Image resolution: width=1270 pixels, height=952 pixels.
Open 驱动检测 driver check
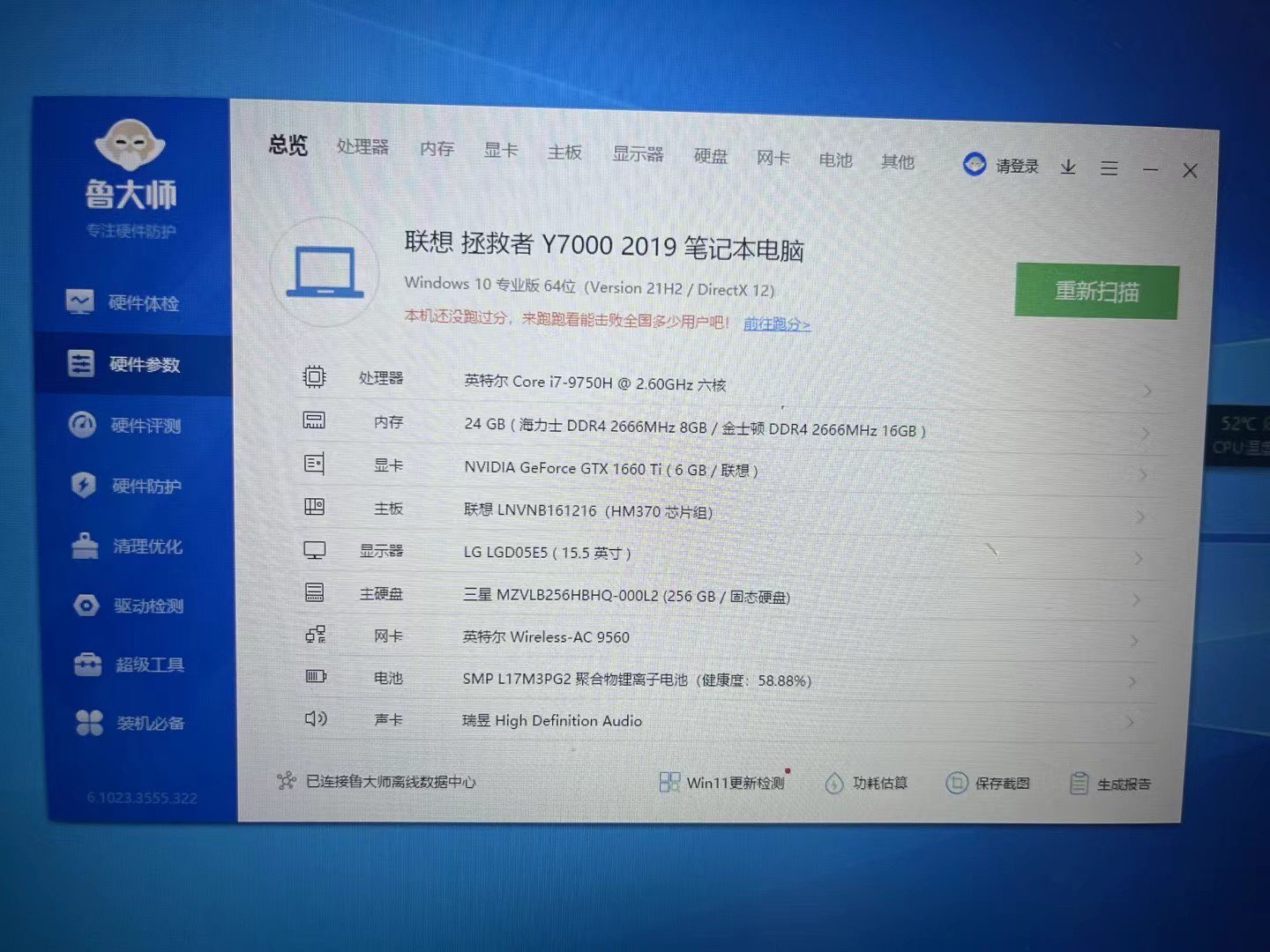click(x=129, y=606)
